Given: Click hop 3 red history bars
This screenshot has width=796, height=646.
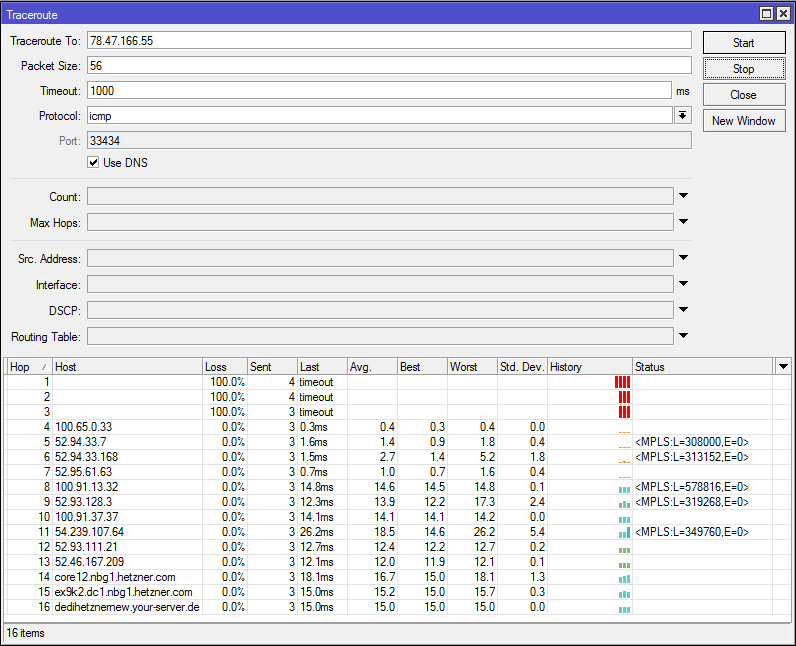Looking at the screenshot, I should [x=624, y=412].
